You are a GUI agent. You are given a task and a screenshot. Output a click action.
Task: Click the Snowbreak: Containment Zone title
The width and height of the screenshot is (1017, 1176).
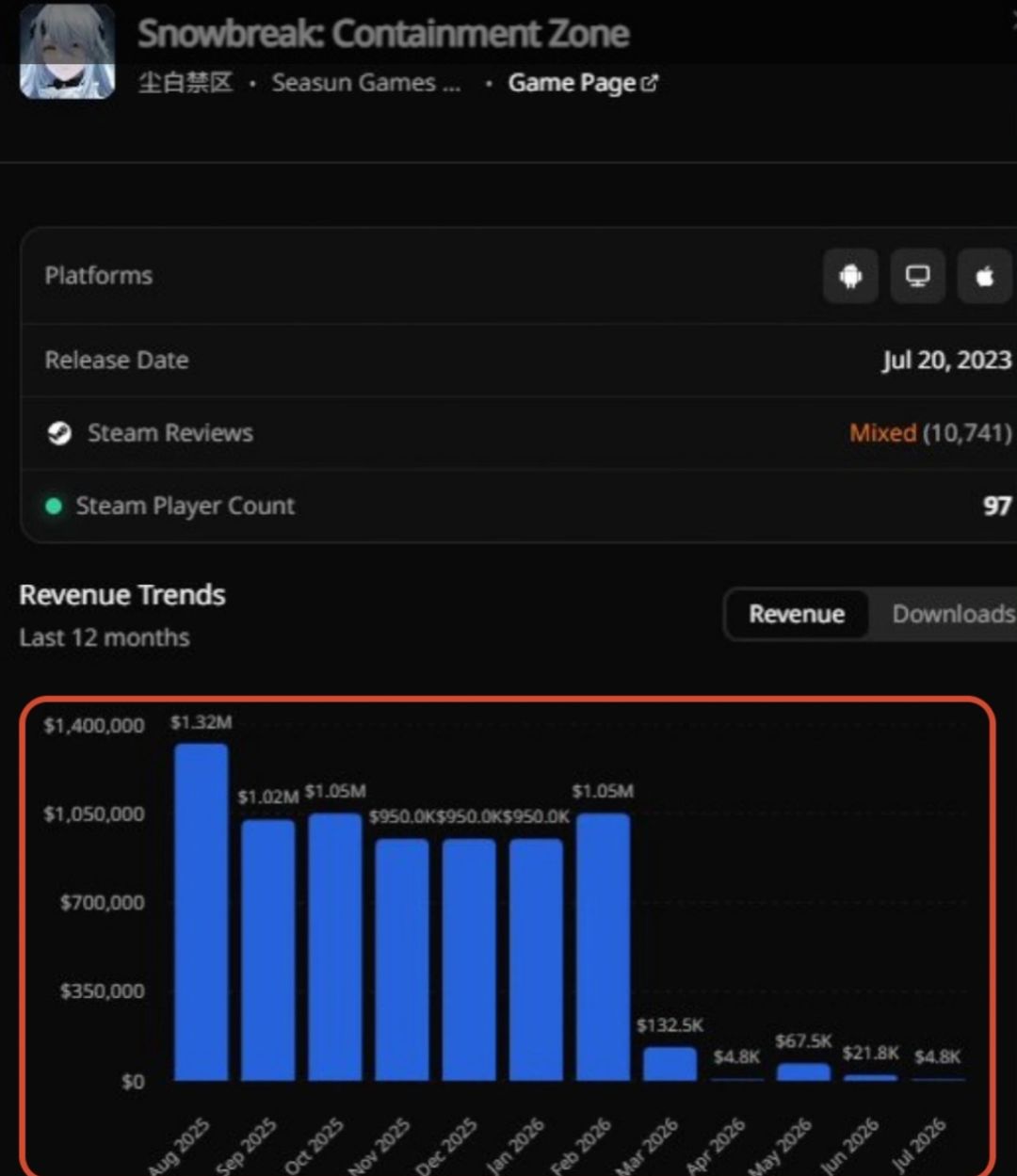383,34
